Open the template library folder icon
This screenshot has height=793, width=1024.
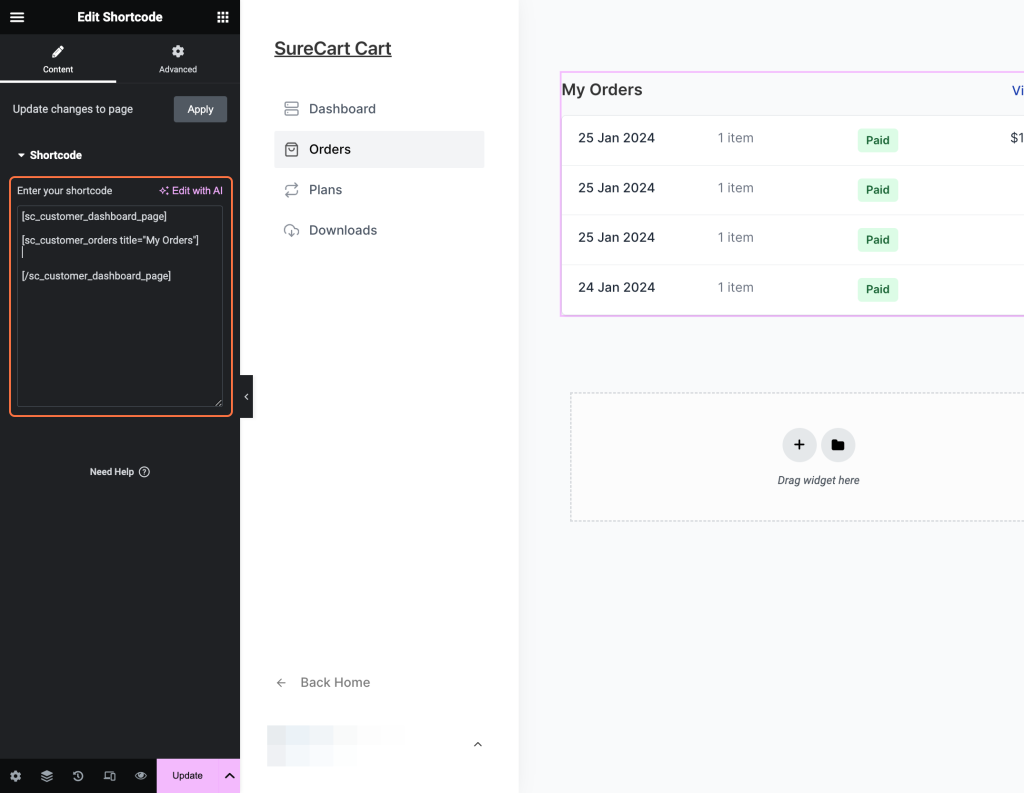[x=837, y=445]
